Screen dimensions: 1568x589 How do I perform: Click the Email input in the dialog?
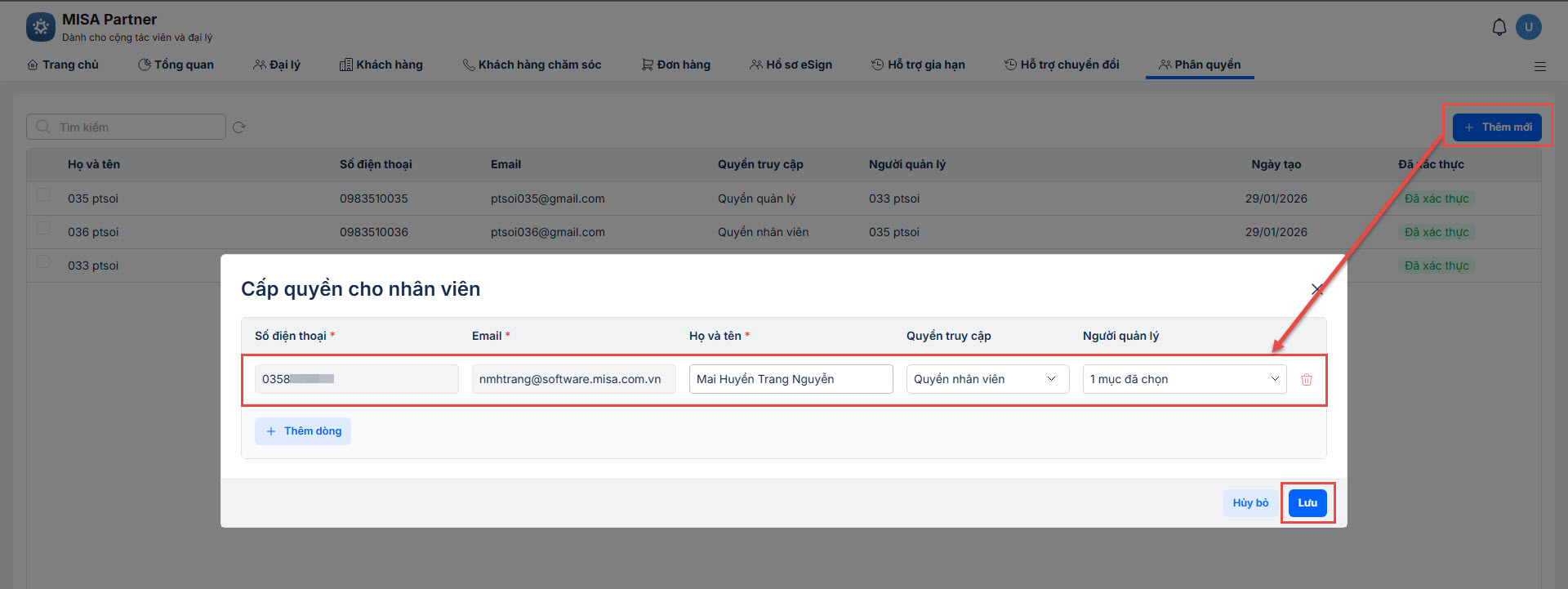(574, 379)
